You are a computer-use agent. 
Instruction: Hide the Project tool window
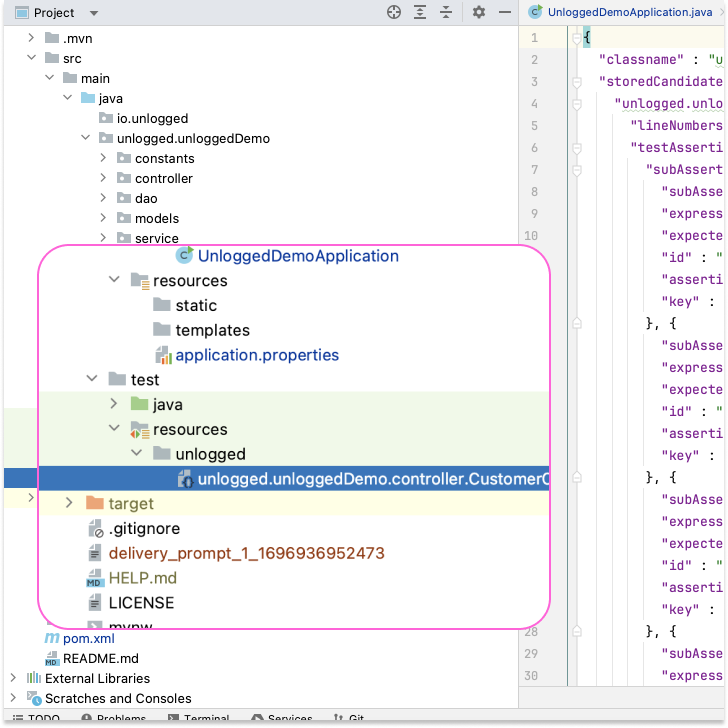pyautogui.click(x=505, y=13)
